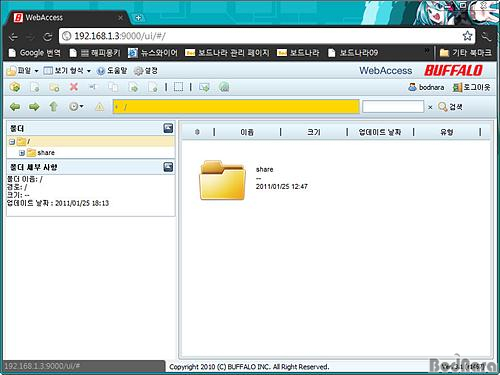Screen dimensions: 500x375
Task: Go up one folder level
Action: [54, 107]
